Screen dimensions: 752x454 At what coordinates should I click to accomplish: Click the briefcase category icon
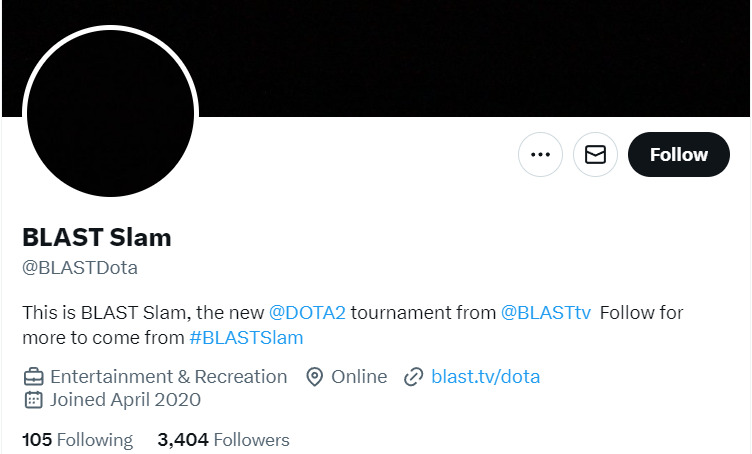[34, 377]
